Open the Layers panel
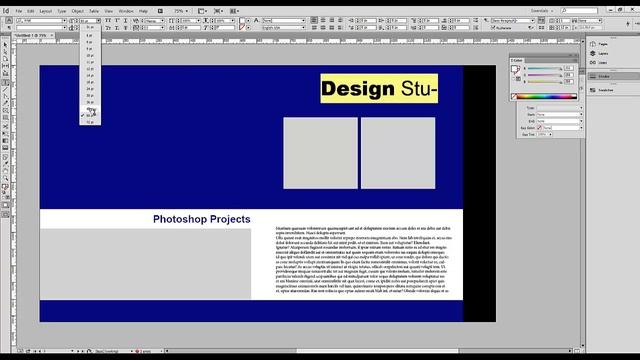Screen dimensions: 640x360 (x=599, y=53)
